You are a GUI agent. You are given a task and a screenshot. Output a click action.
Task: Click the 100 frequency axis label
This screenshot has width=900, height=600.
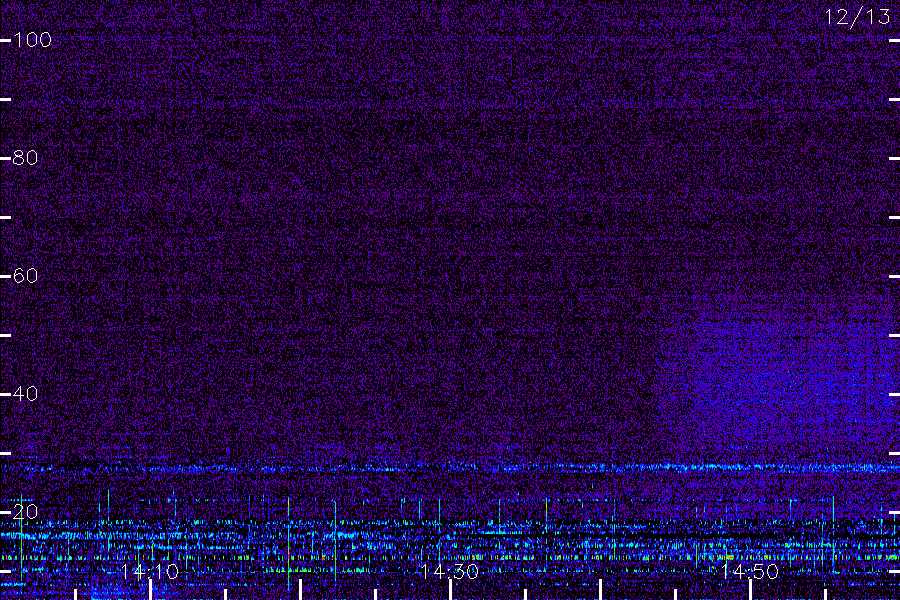pos(32,40)
